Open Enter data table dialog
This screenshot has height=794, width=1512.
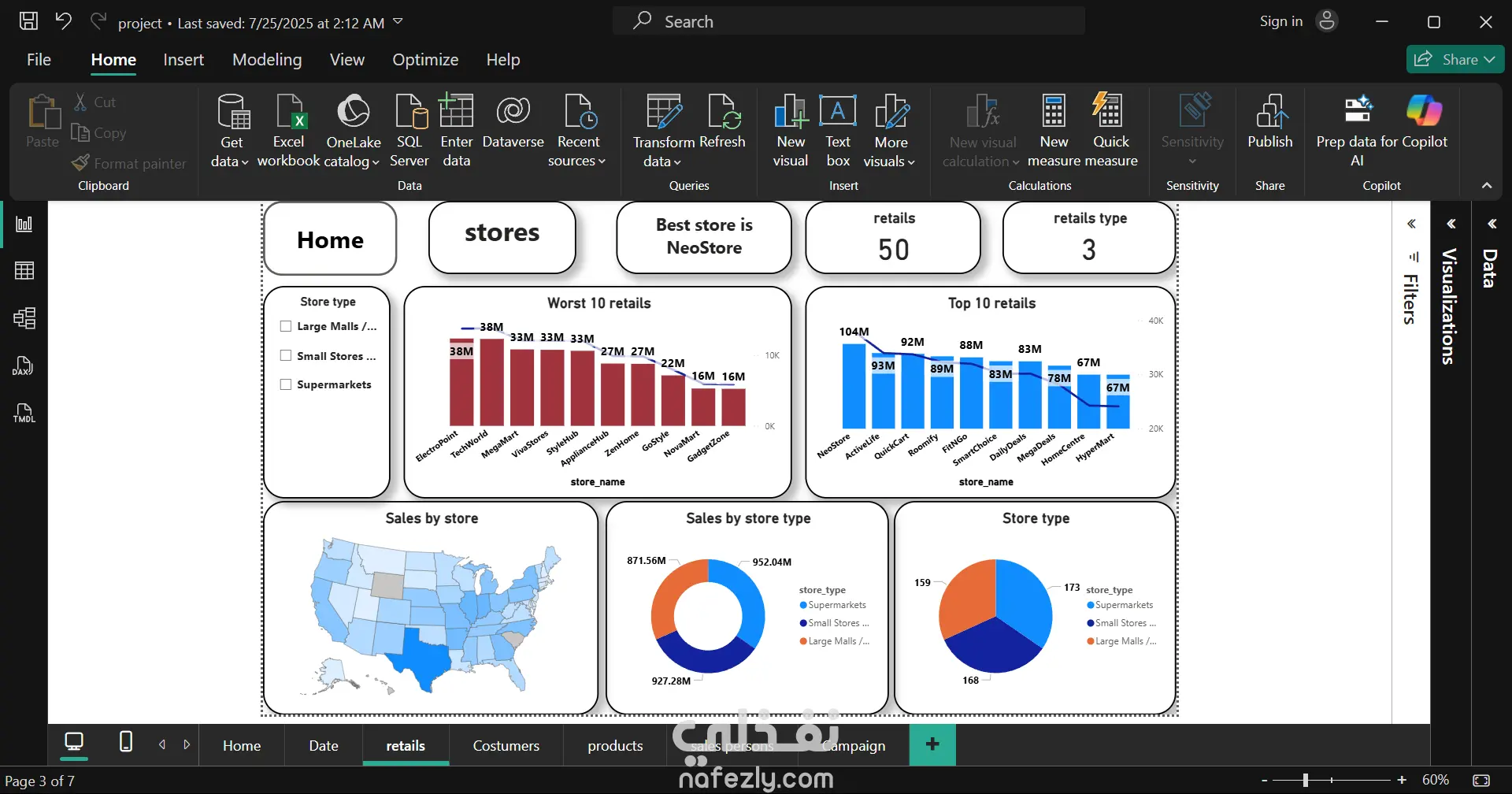pyautogui.click(x=456, y=131)
